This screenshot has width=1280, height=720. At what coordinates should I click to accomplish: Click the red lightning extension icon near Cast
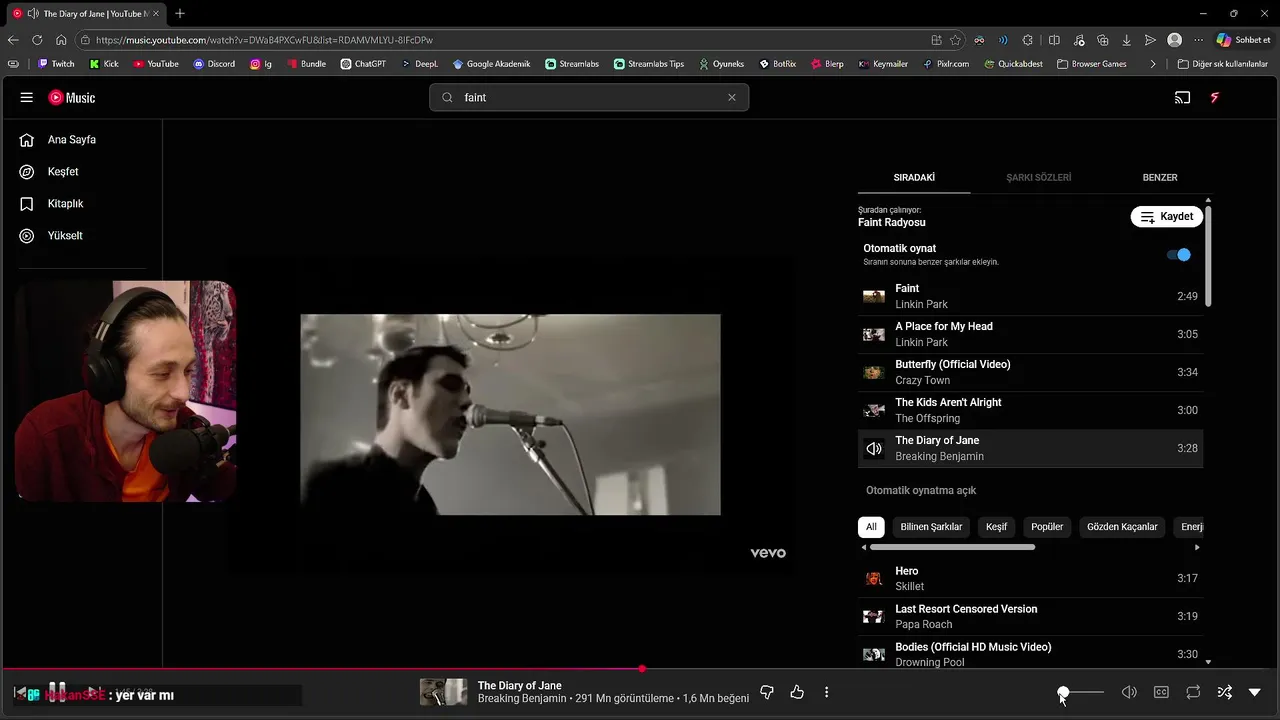(x=1215, y=98)
